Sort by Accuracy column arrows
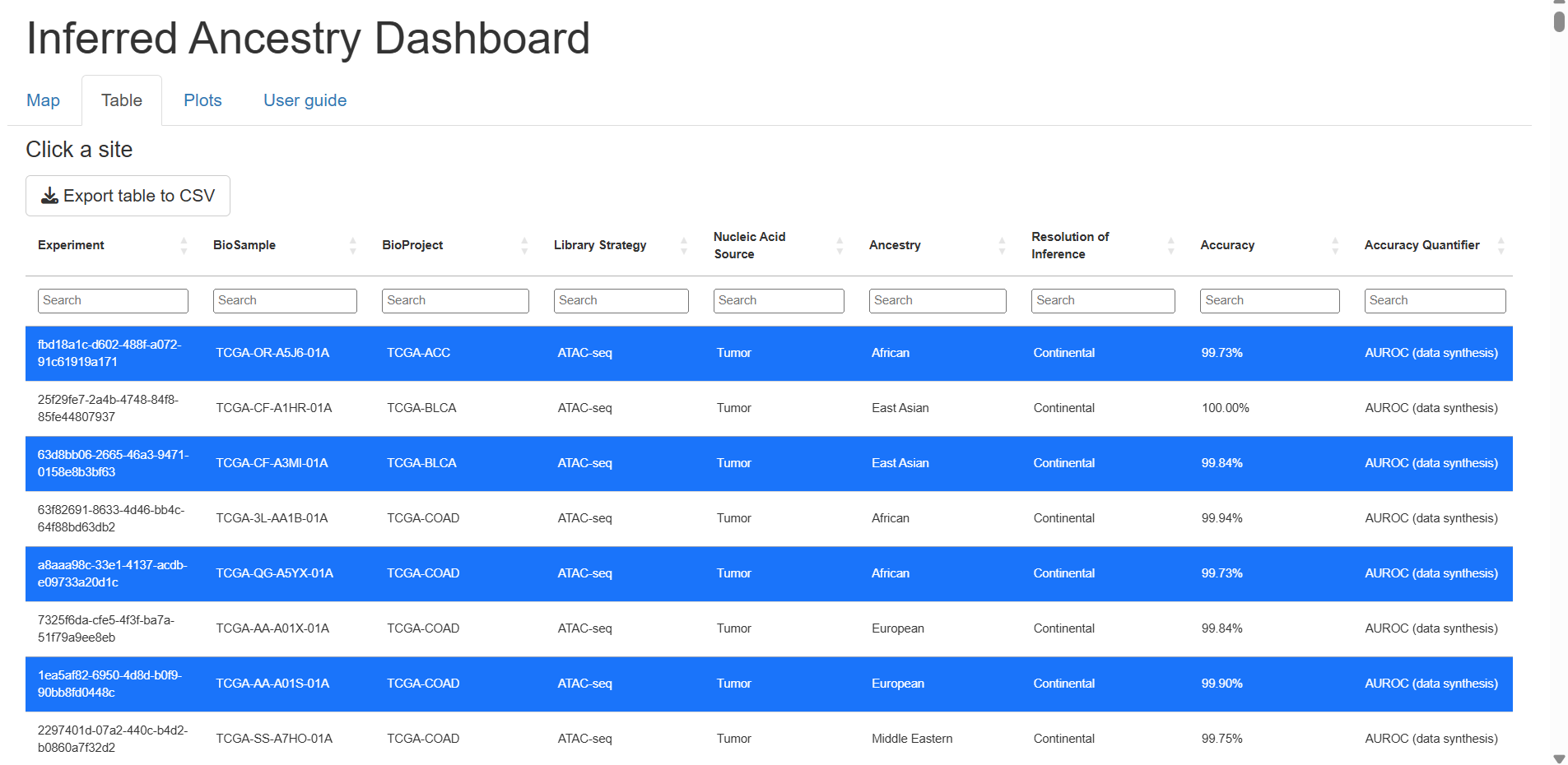 point(1335,245)
